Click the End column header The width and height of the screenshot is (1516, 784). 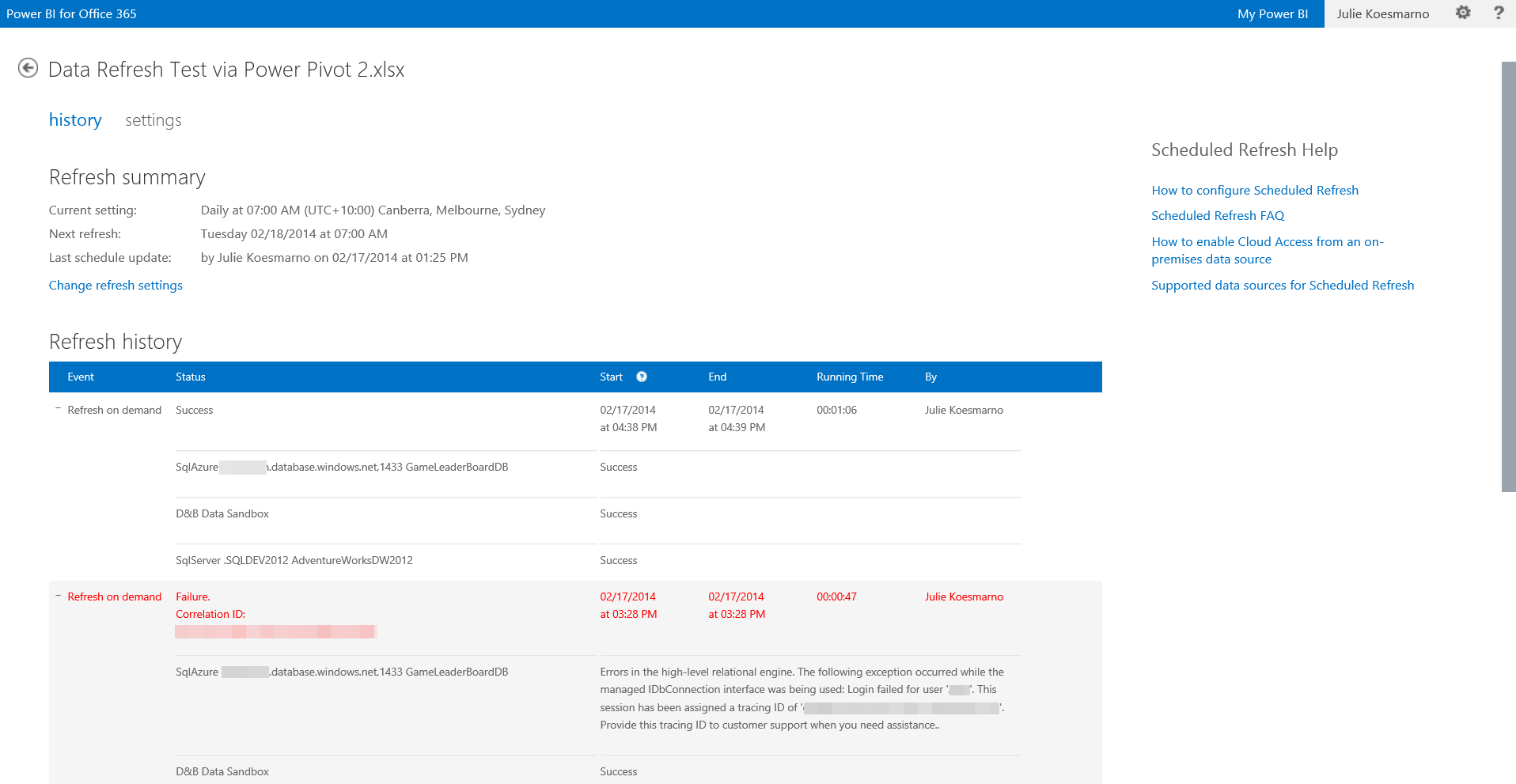[717, 377]
